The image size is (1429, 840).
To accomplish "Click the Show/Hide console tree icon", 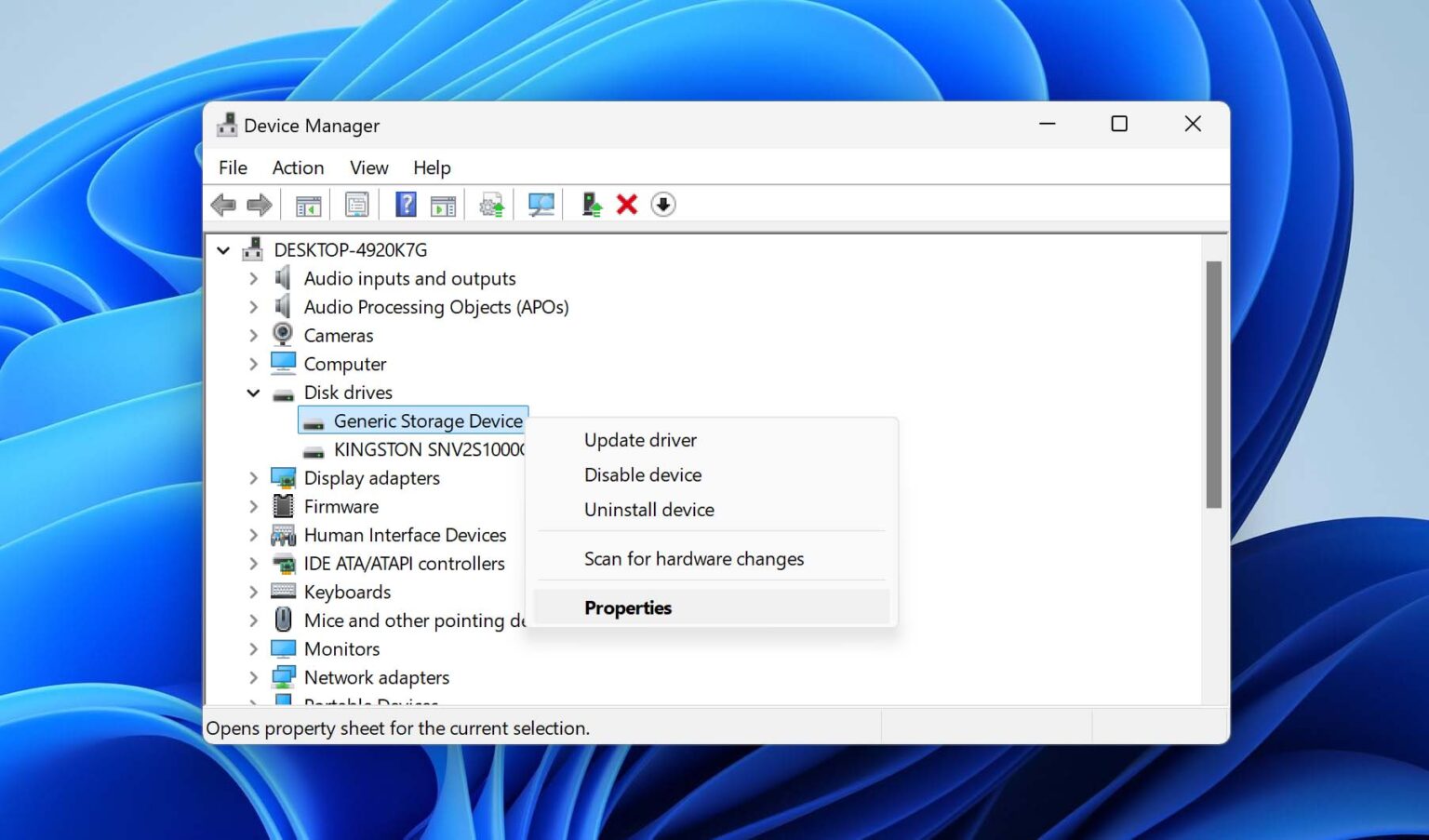I will point(308,204).
